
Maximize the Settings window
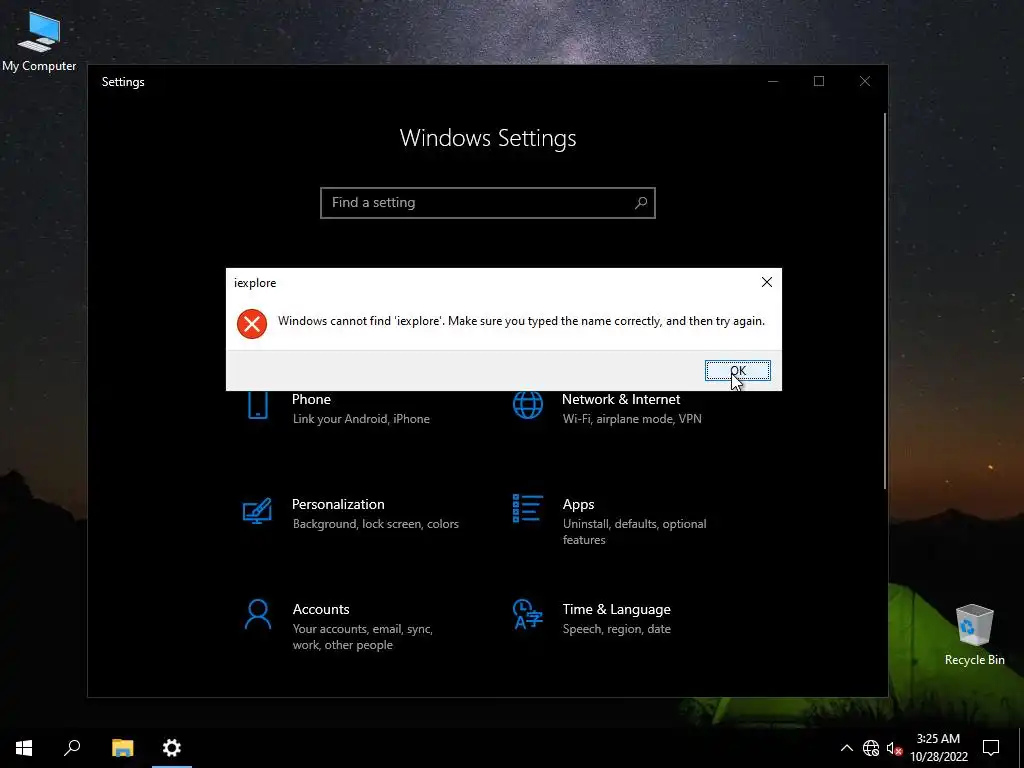coord(819,81)
